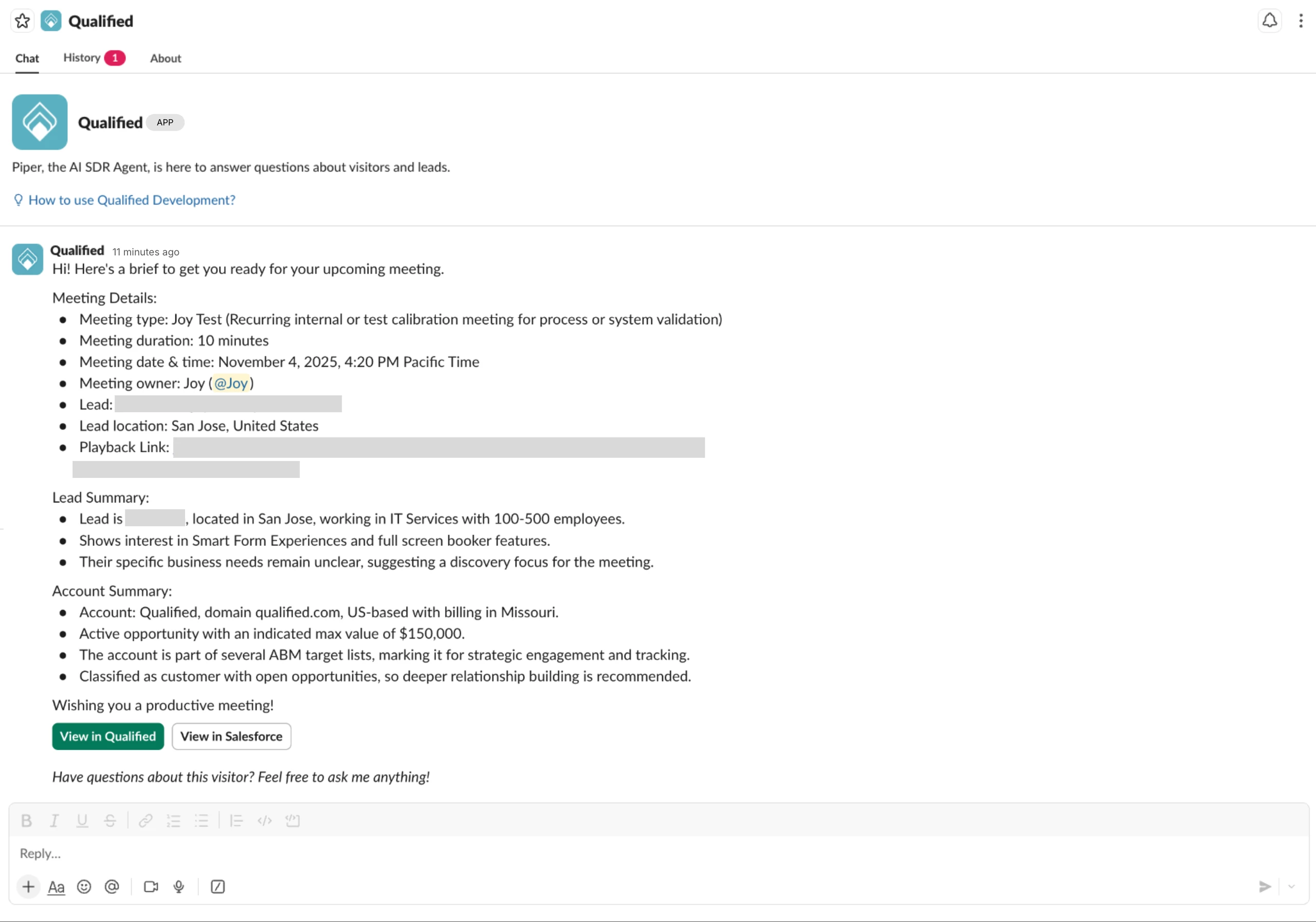Click the Qualified sender name in message
The image size is (1316, 922).
tap(78, 251)
